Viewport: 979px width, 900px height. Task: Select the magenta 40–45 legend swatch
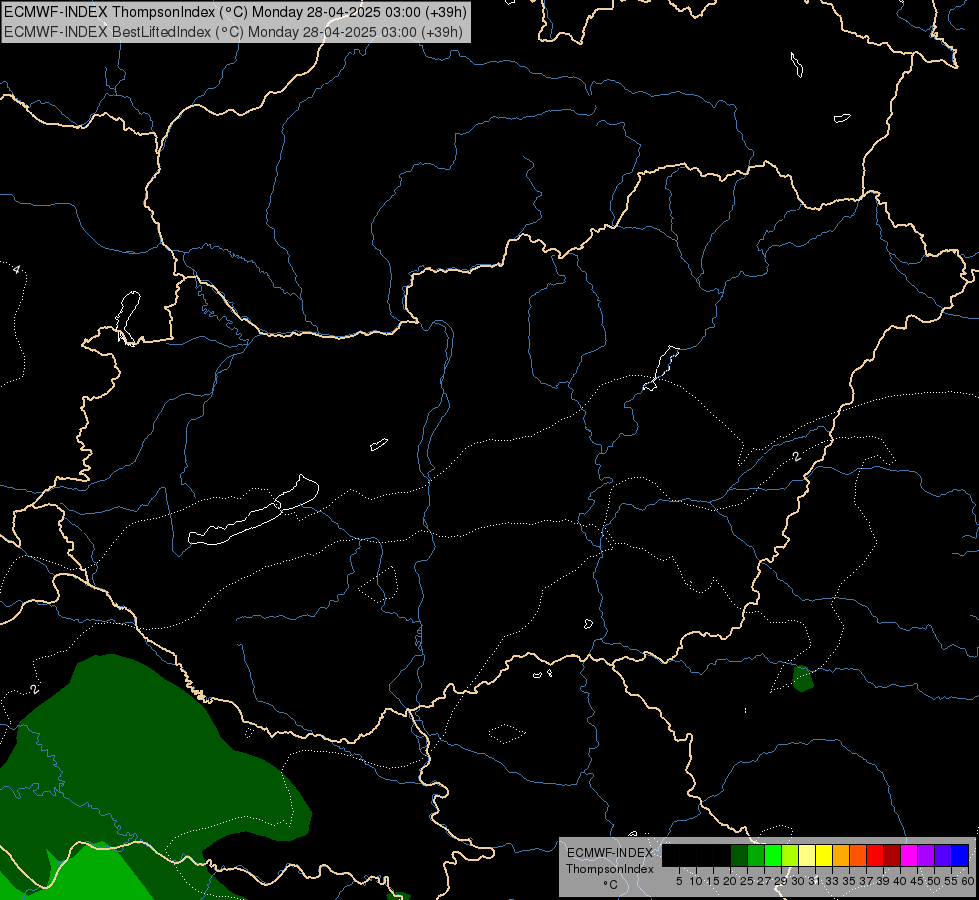[909, 855]
